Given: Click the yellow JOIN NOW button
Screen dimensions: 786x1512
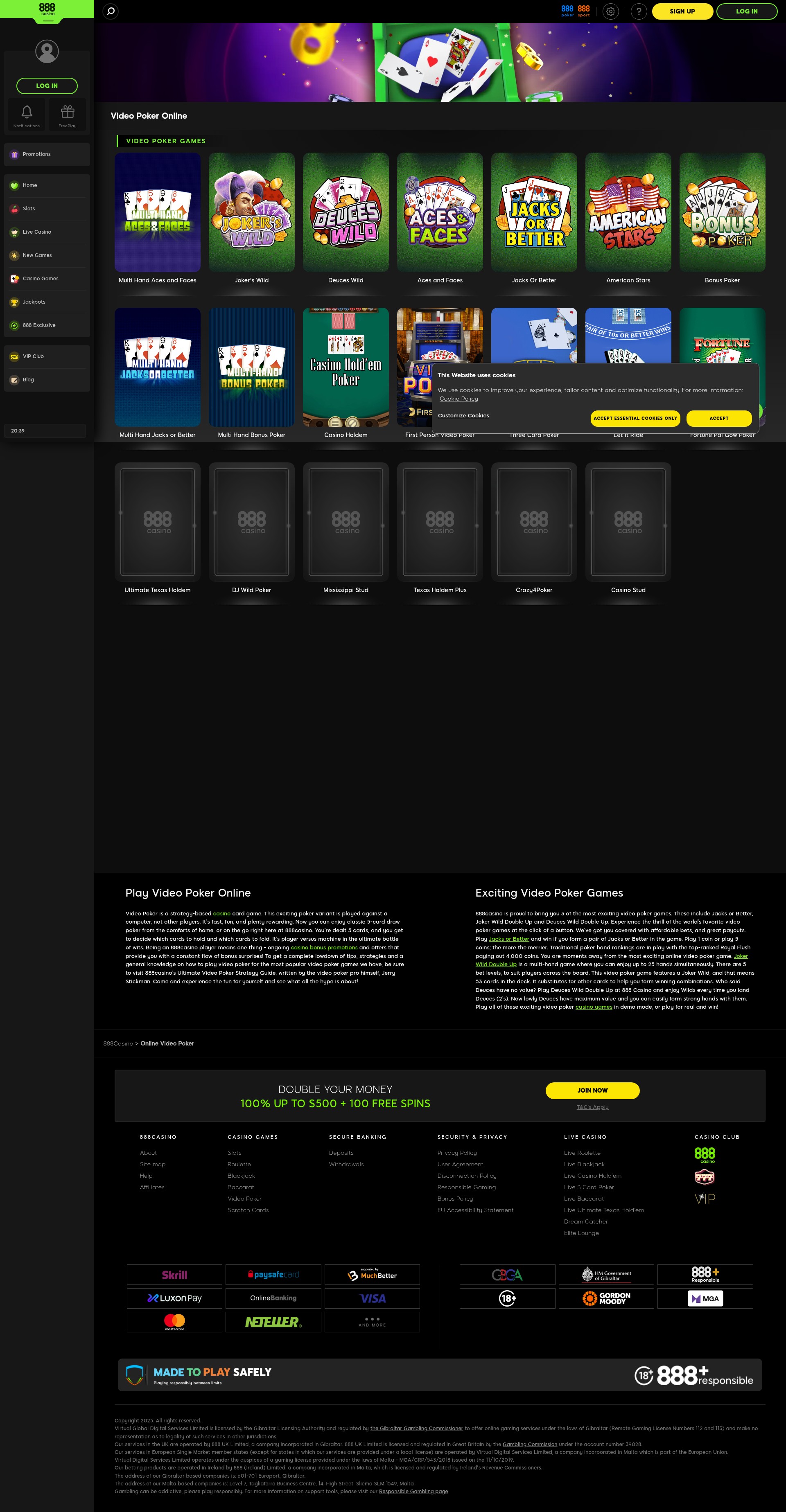Looking at the screenshot, I should tap(592, 1091).
